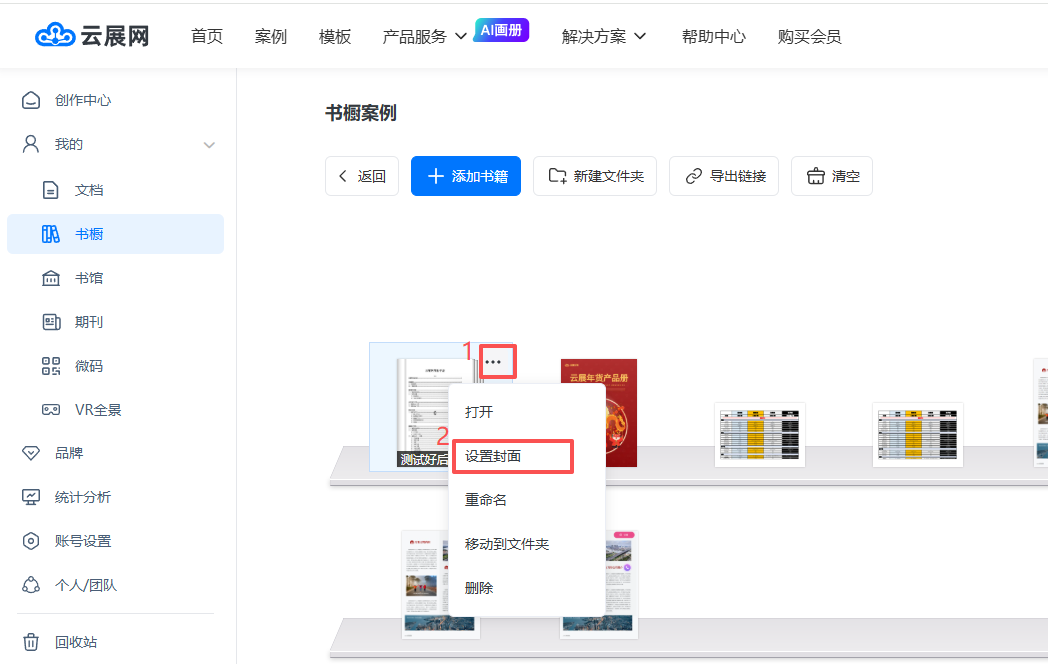Select 重命名 in the context menu

coord(486,500)
